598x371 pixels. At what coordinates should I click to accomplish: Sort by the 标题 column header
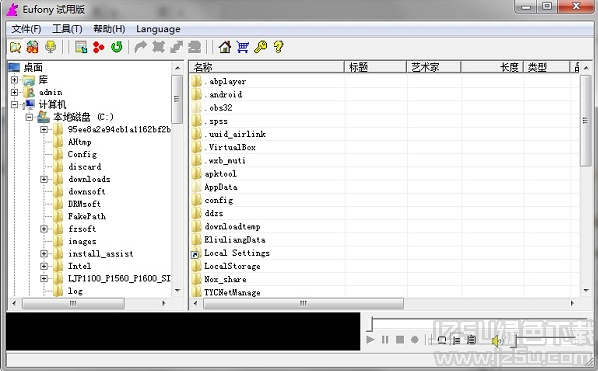[x=376, y=67]
